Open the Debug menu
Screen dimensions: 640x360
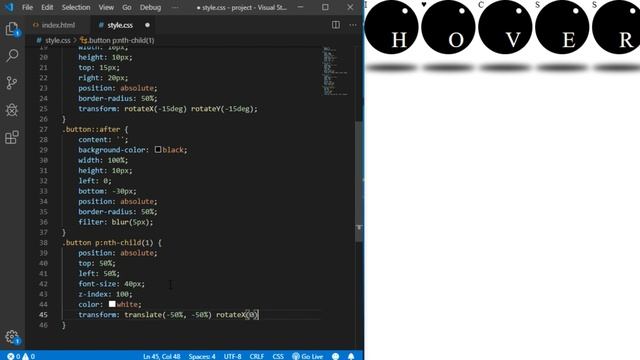tap(150, 7)
